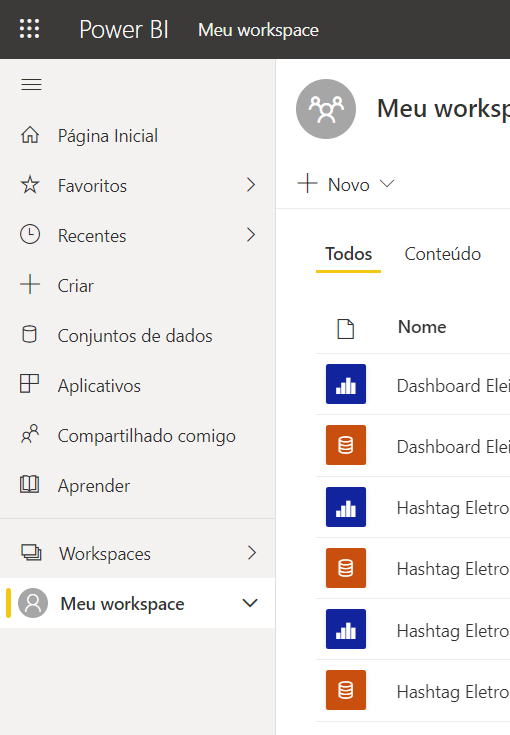Click the Workspaces label in sidebar

(105, 554)
